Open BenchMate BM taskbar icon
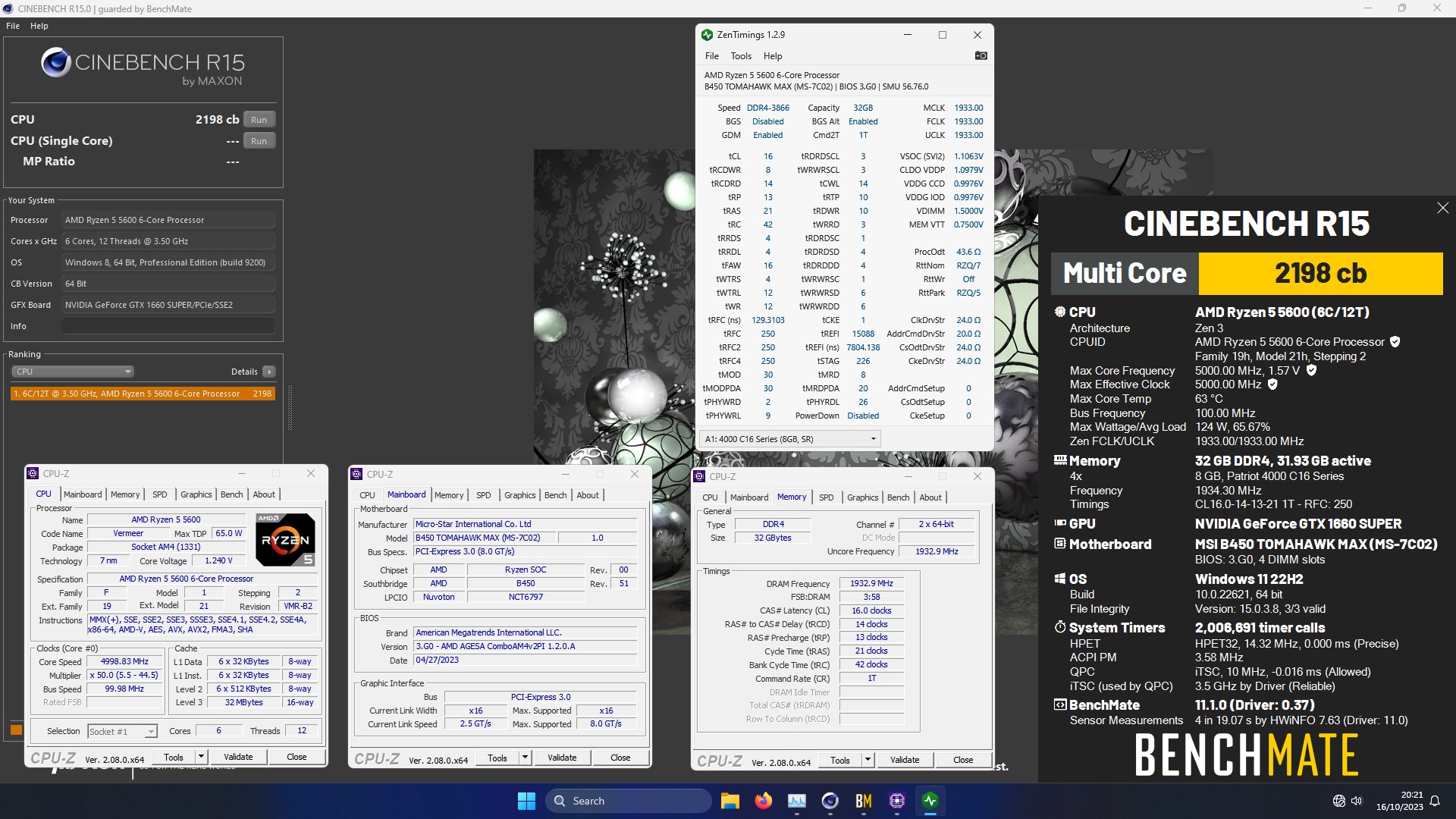This screenshot has width=1456, height=819. 864,801
